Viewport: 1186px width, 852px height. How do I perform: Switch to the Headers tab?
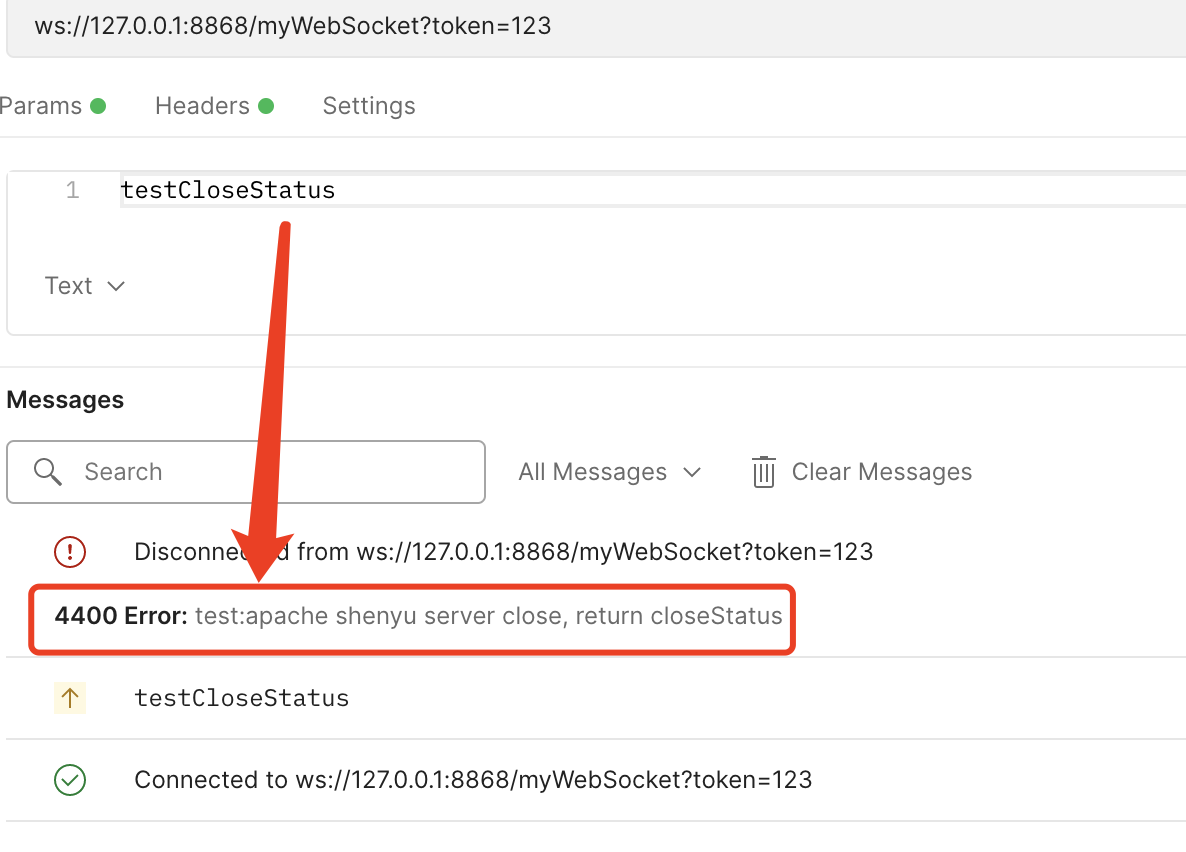[x=213, y=106]
